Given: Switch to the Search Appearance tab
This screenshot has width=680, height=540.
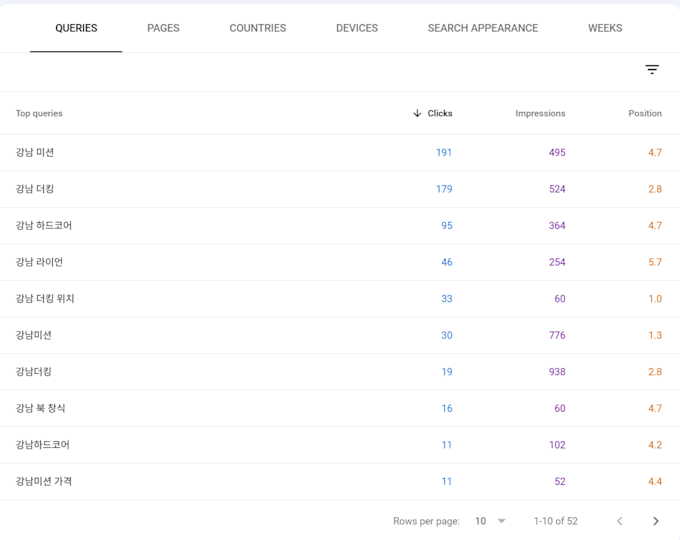Looking at the screenshot, I should pos(483,28).
